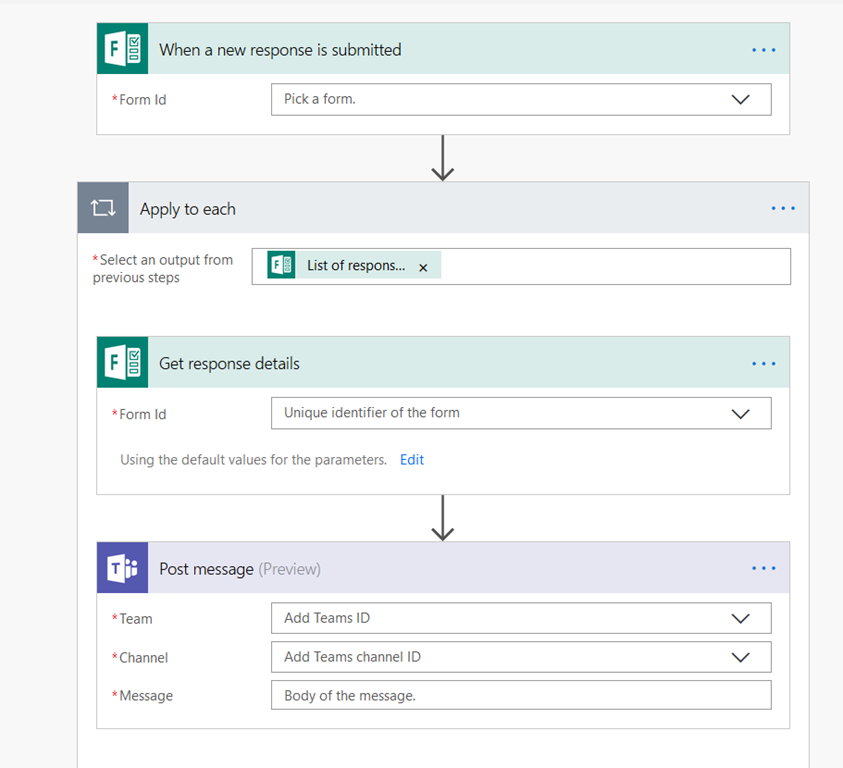The width and height of the screenshot is (843, 768).
Task: Collapse the Apply to each header title
Action: coord(188,209)
